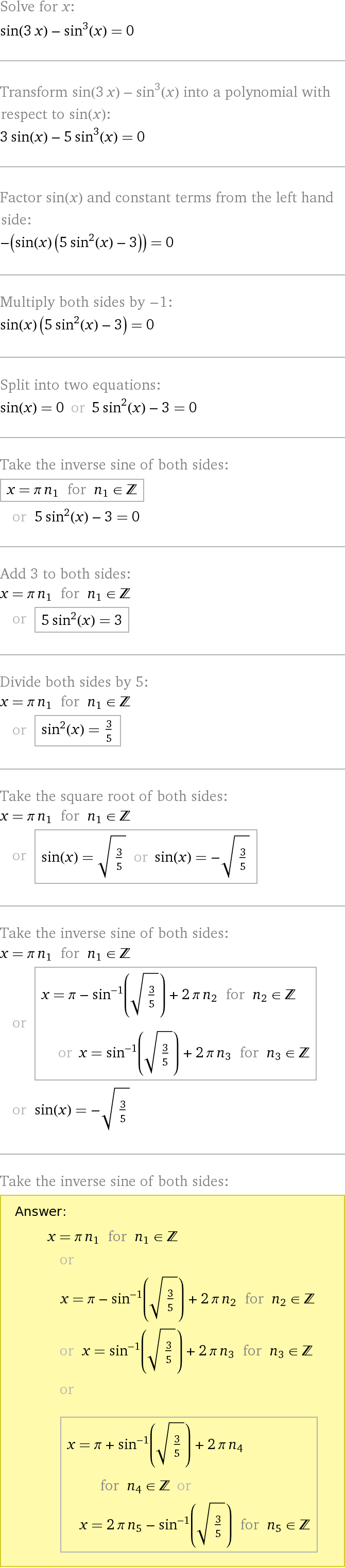The width and height of the screenshot is (345, 1568).
Task: Select the factored equation with leading minus sign
Action: [x=87, y=242]
